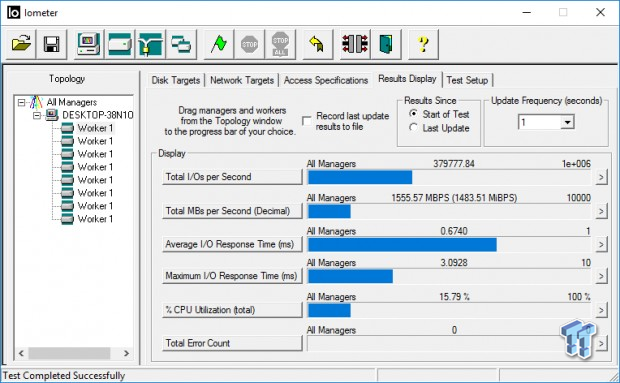Click the 0.6740 average response value
The width and height of the screenshot is (620, 383).
click(454, 231)
